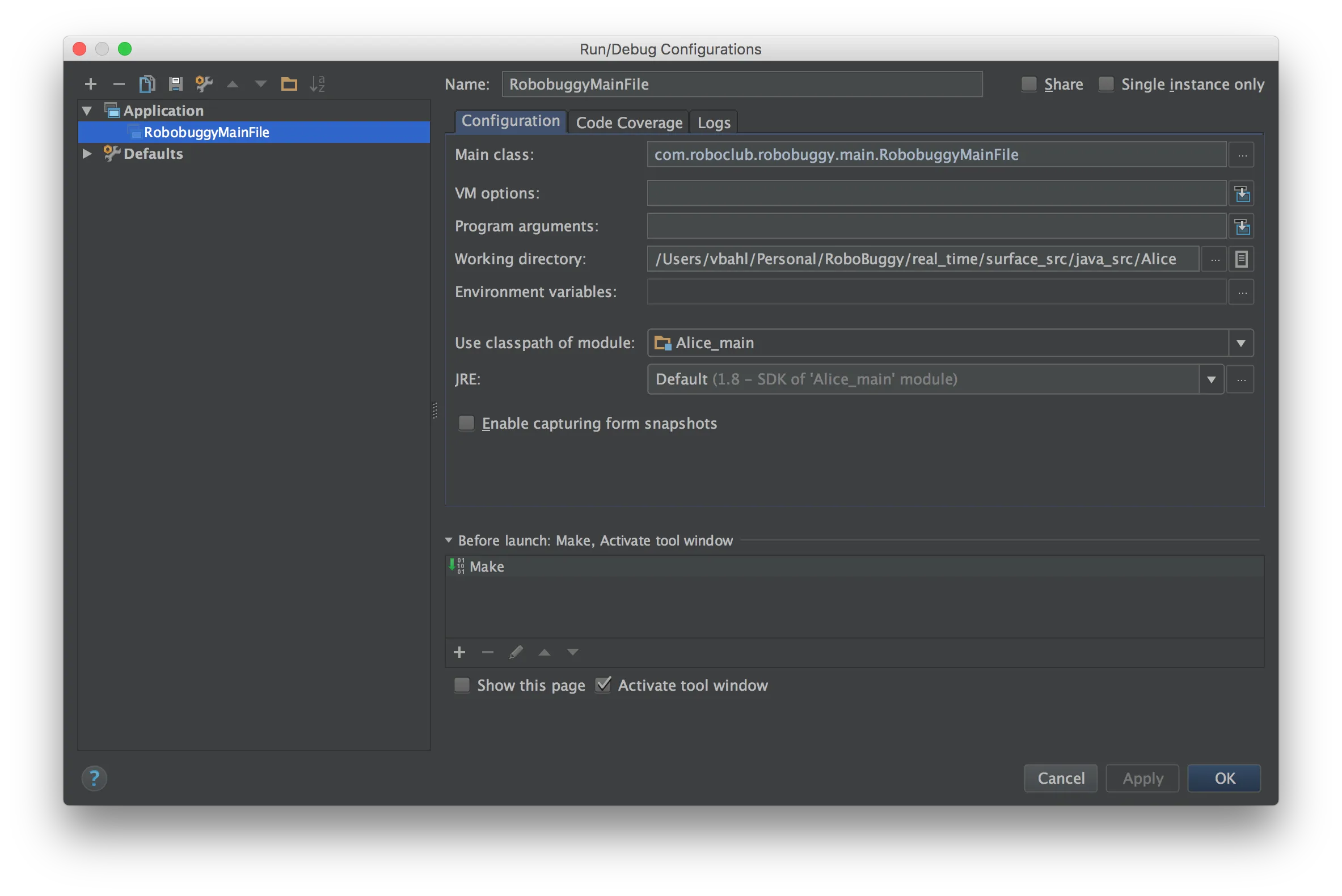1342x896 pixels.
Task: Switch to the Code Coverage tab
Action: 628,123
